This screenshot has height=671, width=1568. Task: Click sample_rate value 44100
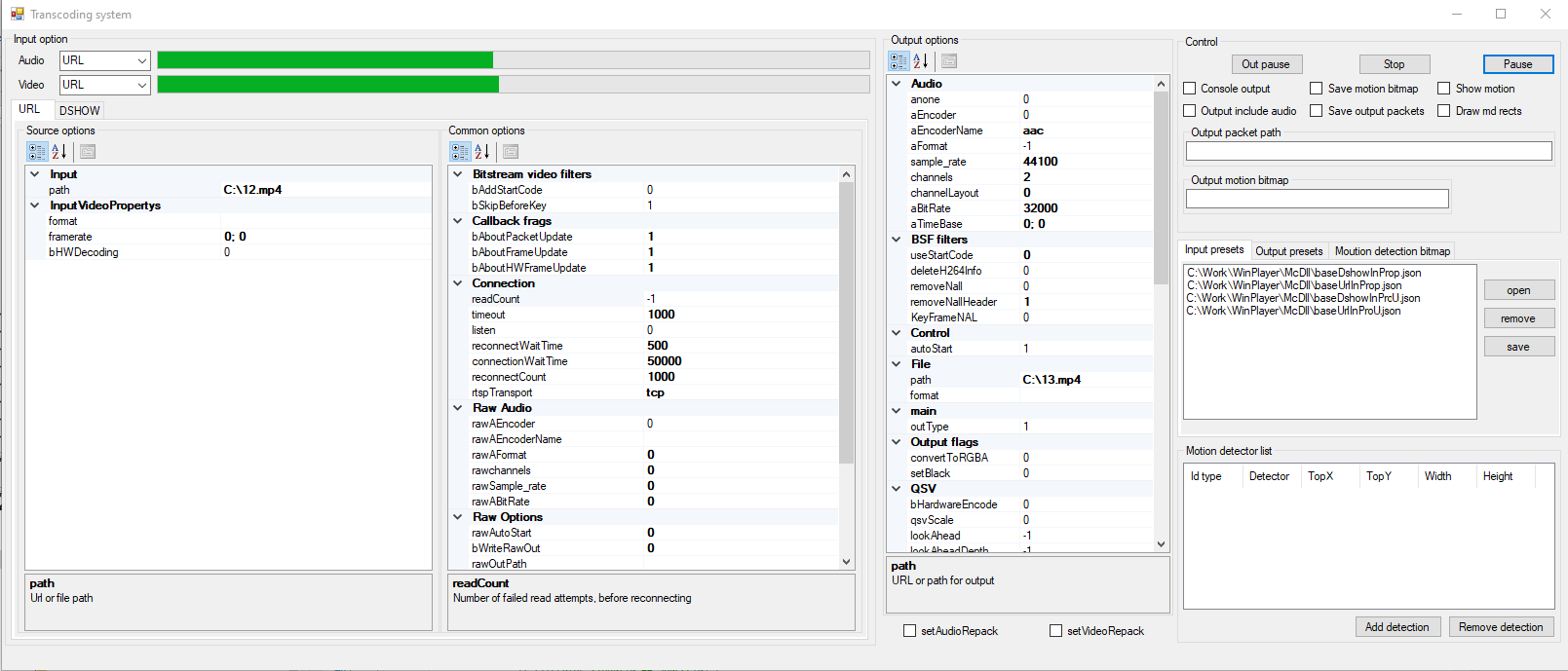click(x=1040, y=162)
